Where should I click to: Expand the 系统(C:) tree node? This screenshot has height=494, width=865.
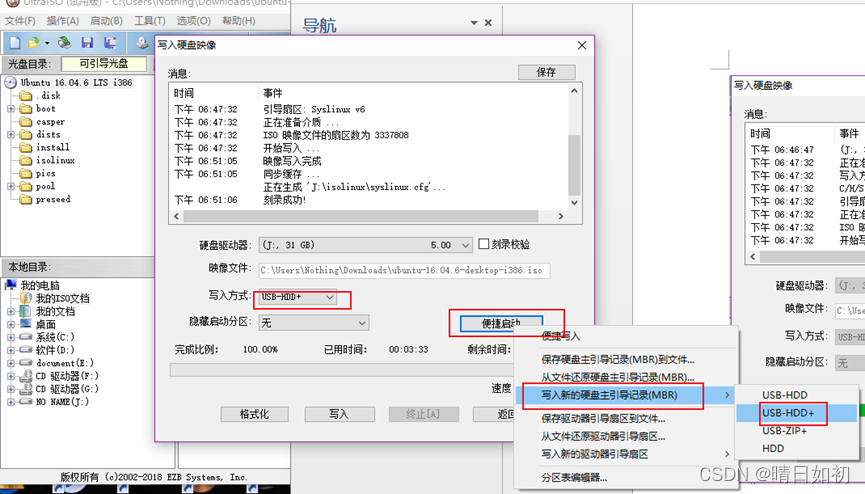(x=11, y=337)
